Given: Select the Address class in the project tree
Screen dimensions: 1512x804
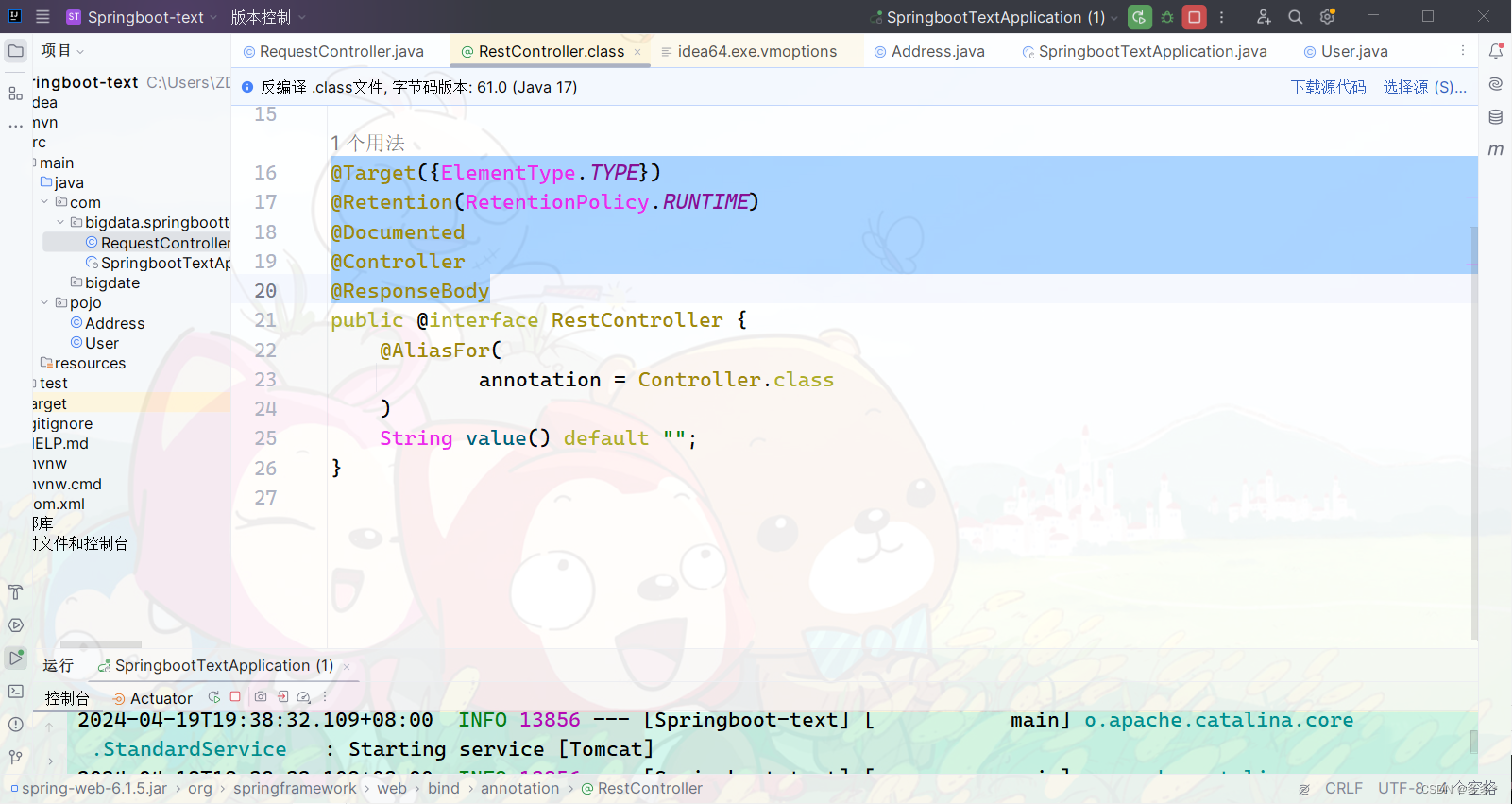Looking at the screenshot, I should point(107,323).
